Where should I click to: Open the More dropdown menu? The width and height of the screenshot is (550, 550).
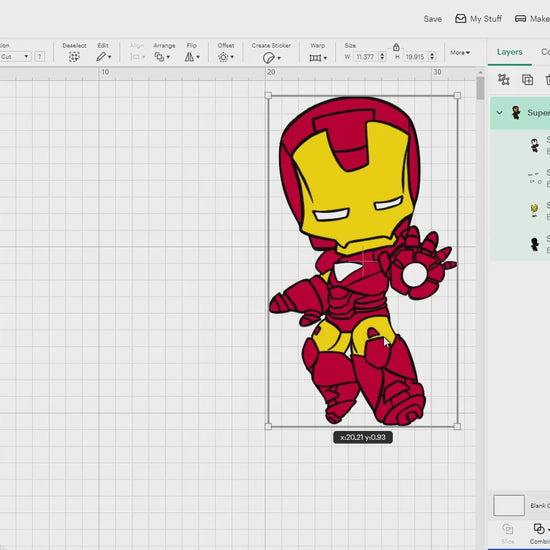(x=460, y=53)
